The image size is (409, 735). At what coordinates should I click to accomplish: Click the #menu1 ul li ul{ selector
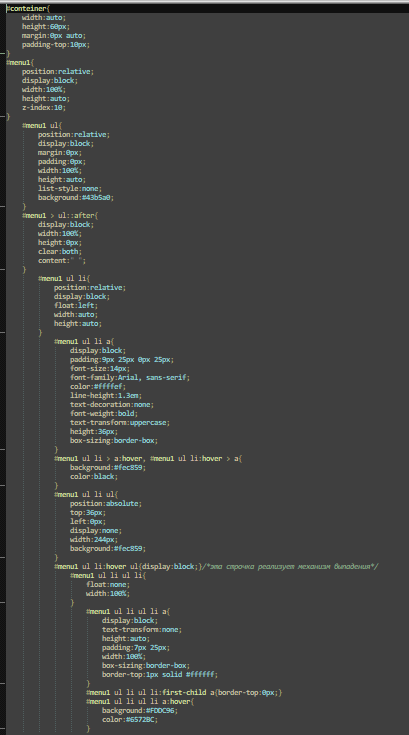pyautogui.click(x=86, y=495)
